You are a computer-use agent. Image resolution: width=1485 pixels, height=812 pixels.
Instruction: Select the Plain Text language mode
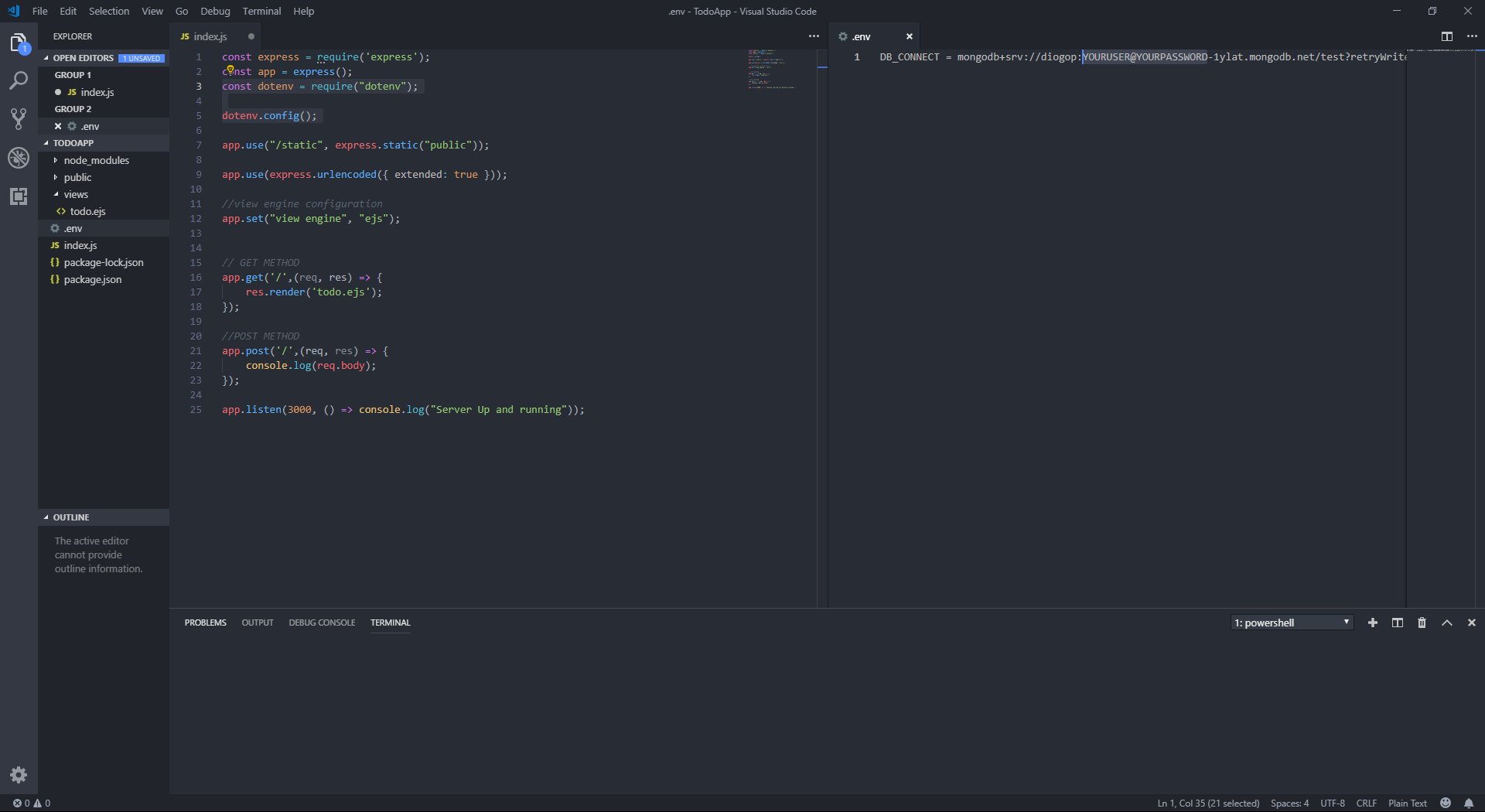tap(1407, 803)
